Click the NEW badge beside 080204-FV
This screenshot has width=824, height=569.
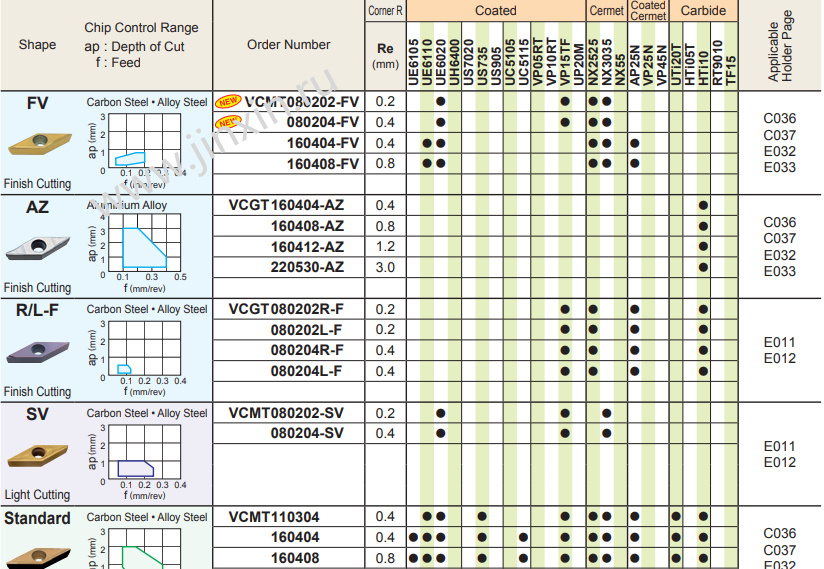[229, 122]
